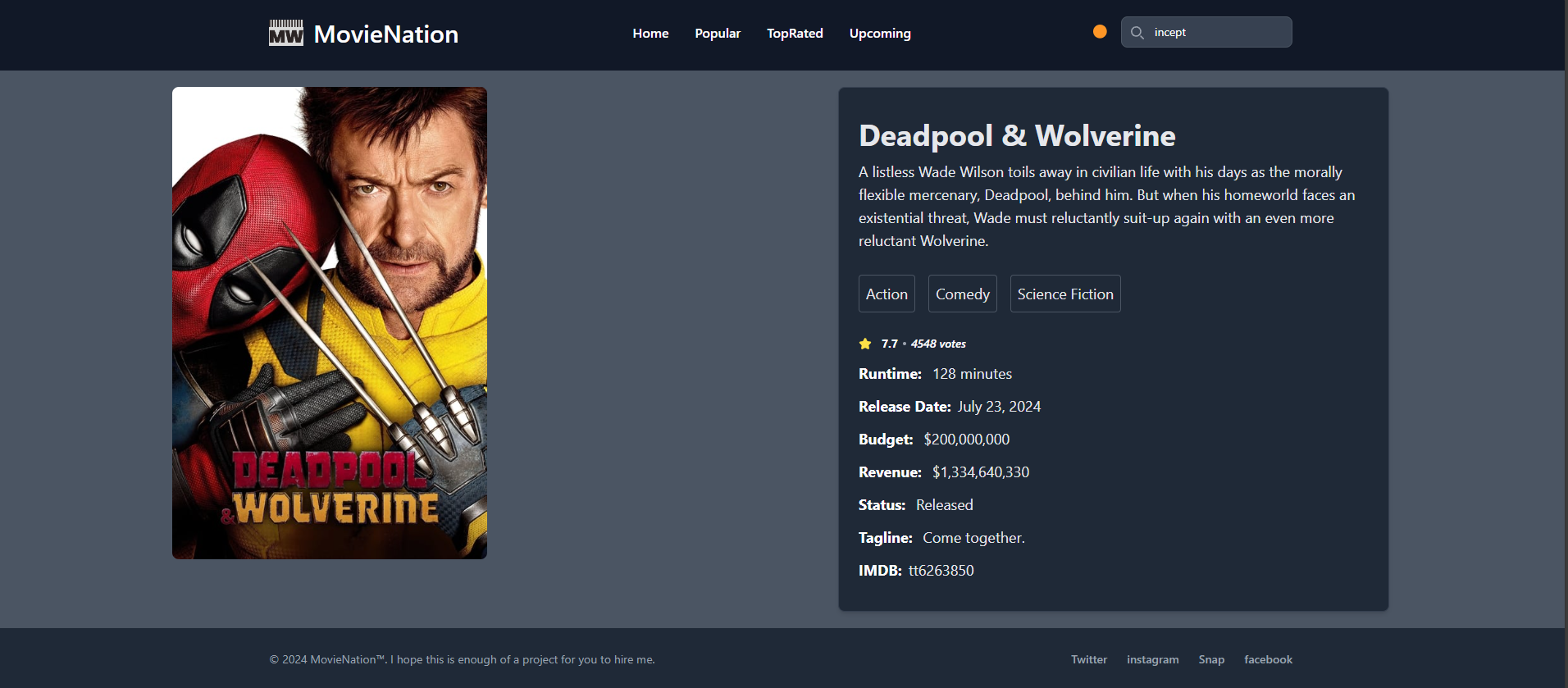Toggle the orange theme switch circle
Image resolution: width=1568 pixels, height=688 pixels.
pyautogui.click(x=1100, y=31)
